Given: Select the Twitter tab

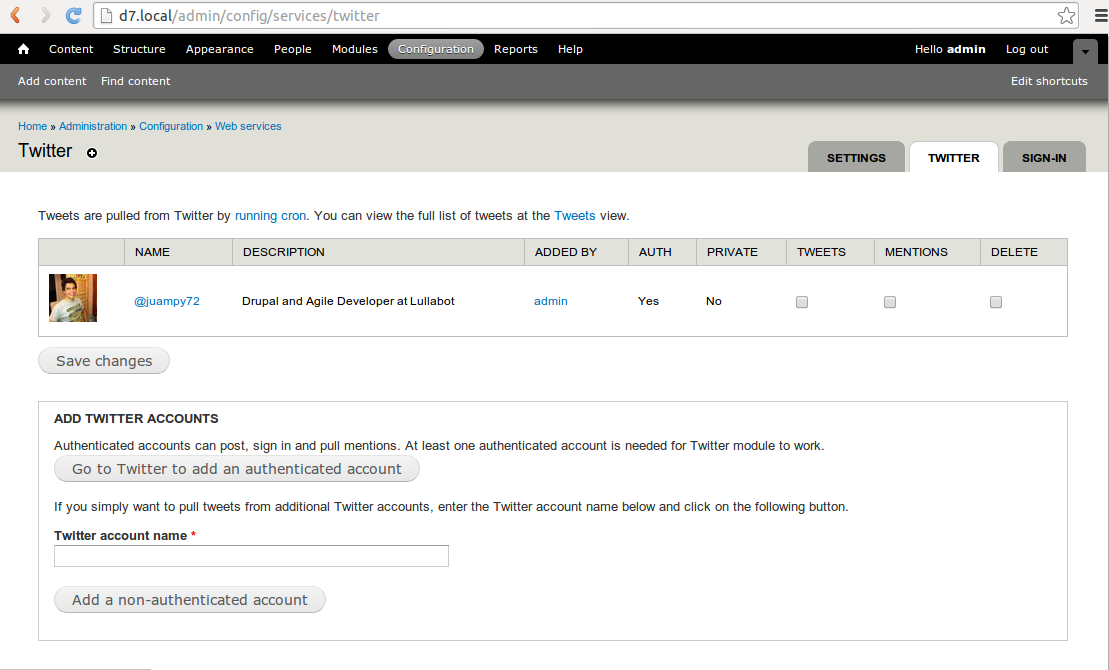Looking at the screenshot, I should coord(953,157).
